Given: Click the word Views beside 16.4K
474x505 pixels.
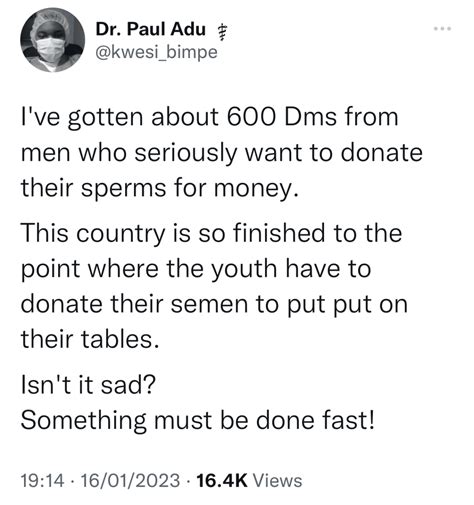Looking at the screenshot, I should coord(278,480).
